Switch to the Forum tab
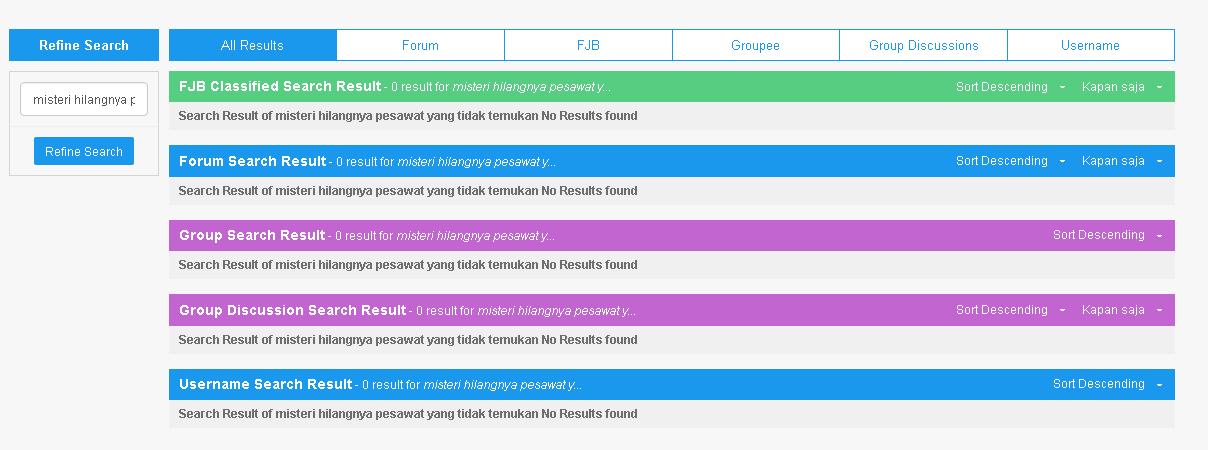Image resolution: width=1208 pixels, height=450 pixels. click(421, 45)
